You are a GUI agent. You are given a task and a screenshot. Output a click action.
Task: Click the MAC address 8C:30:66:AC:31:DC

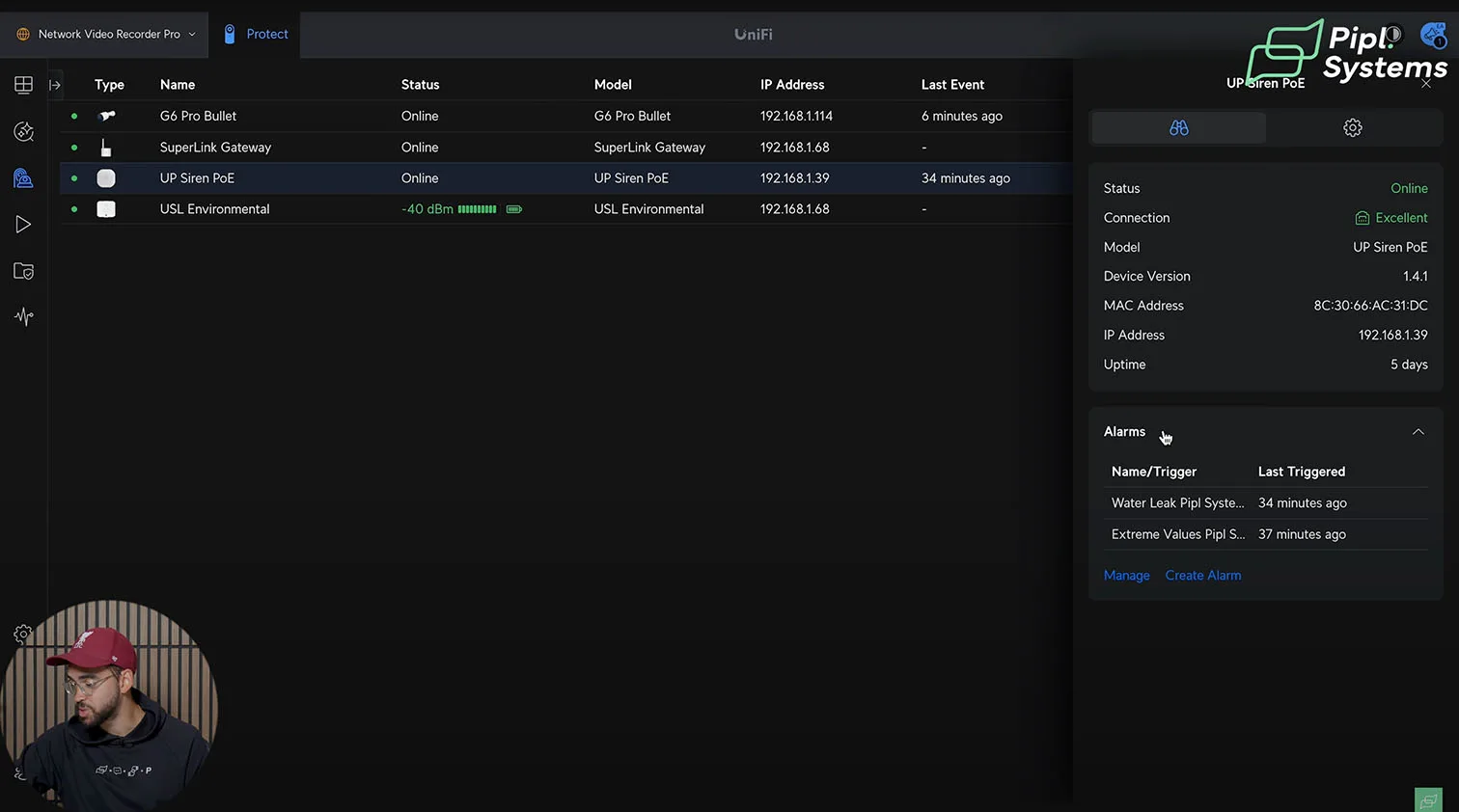[1370, 306]
